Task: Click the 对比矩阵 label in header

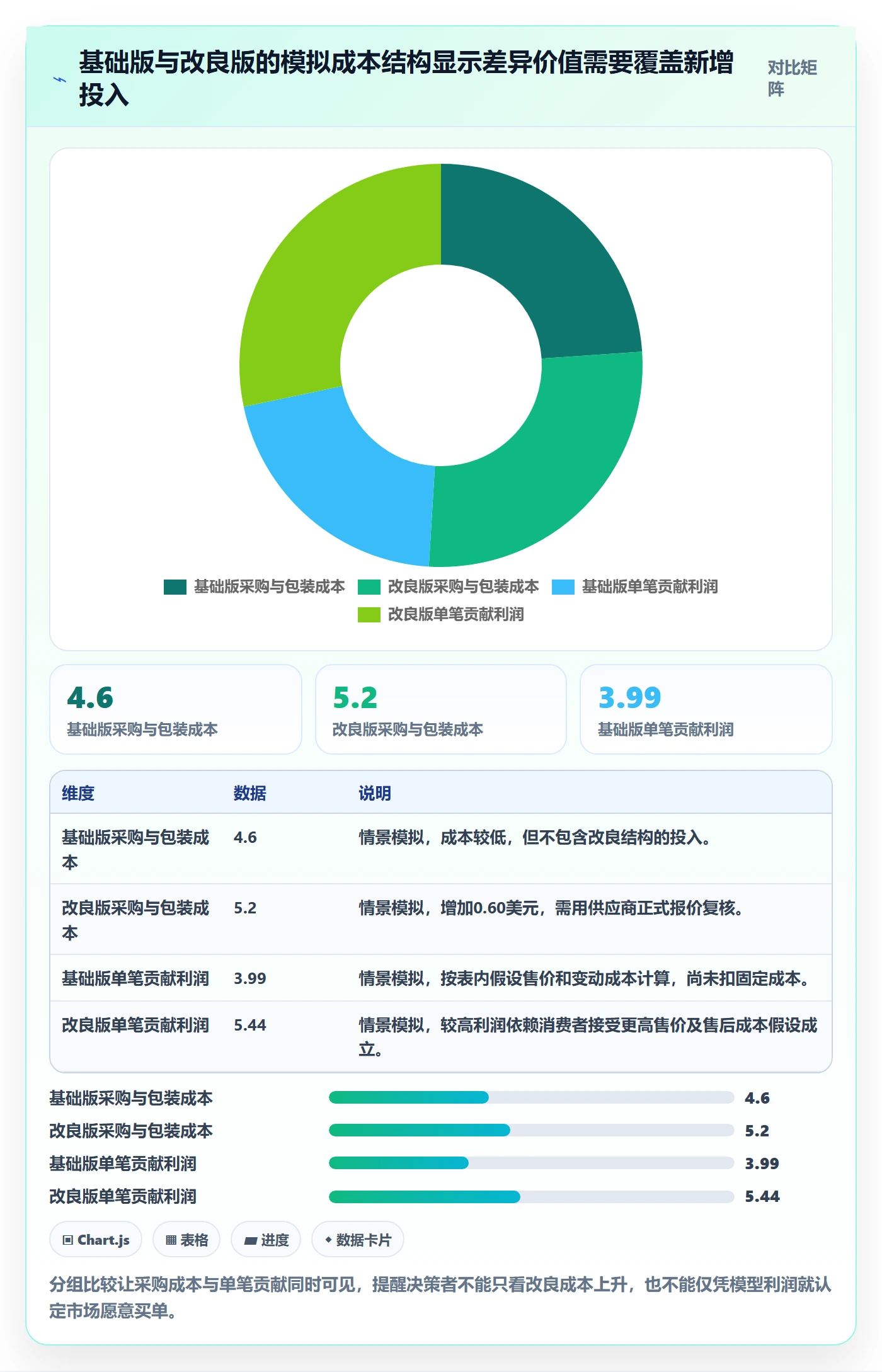Action: pyautogui.click(x=792, y=78)
